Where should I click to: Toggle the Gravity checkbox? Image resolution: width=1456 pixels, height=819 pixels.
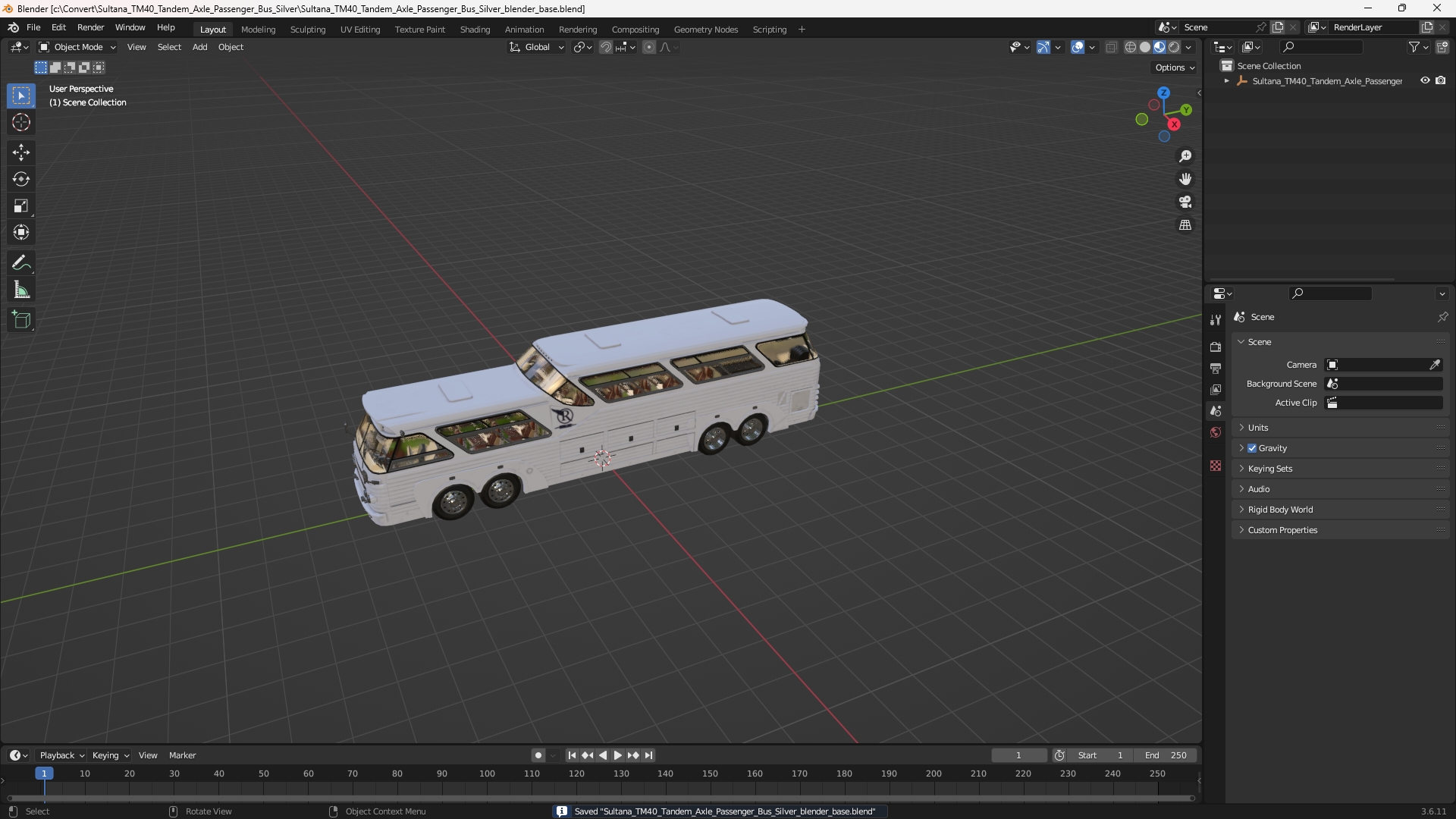pos(1252,448)
